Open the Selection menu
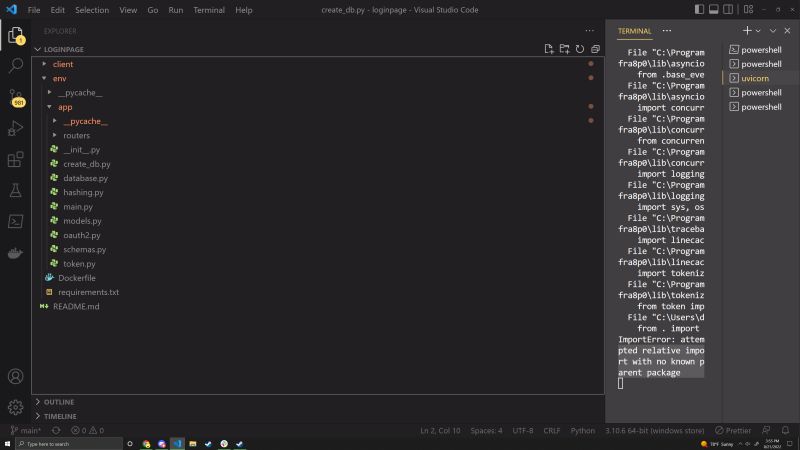The height and width of the screenshot is (450, 800). point(92,10)
